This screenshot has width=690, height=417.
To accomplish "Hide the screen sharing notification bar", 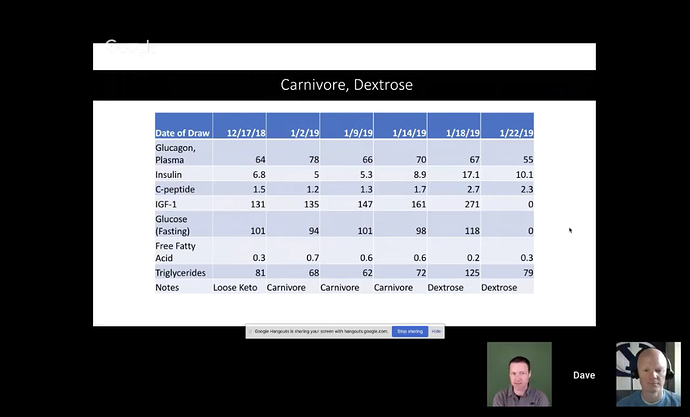I will click(437, 331).
